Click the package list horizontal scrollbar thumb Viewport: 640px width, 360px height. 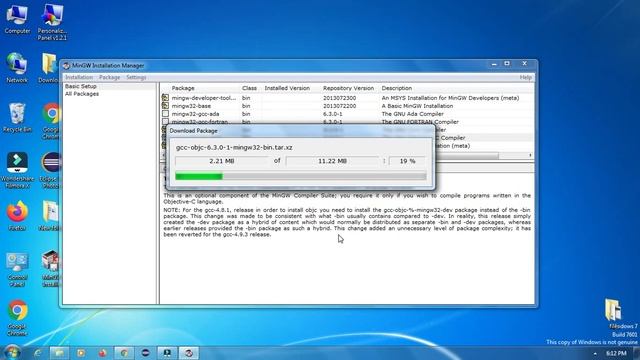[467, 156]
